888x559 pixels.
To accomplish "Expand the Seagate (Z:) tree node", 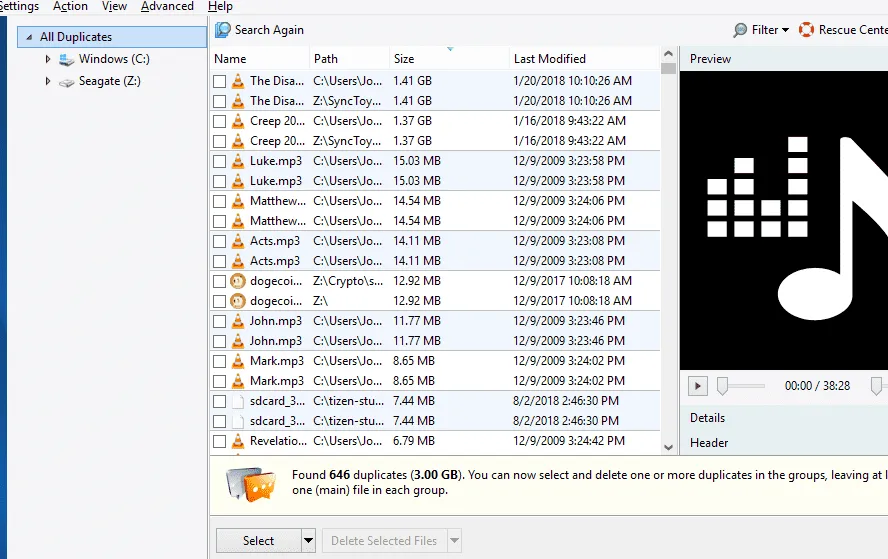I will [x=47, y=81].
